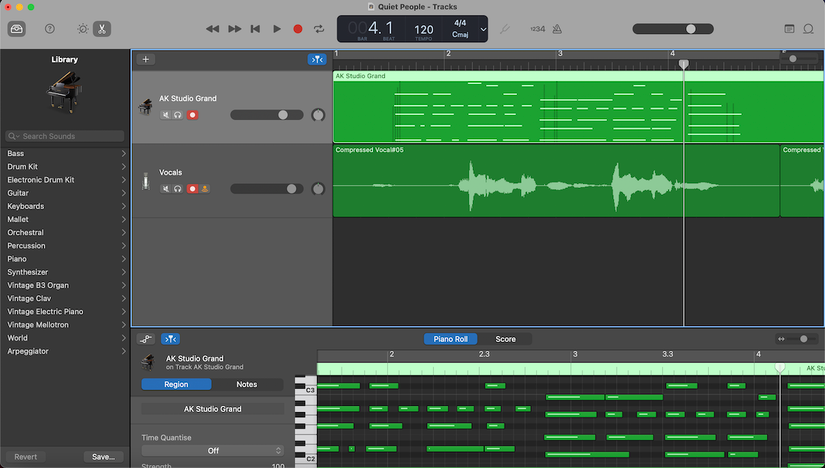Viewport: 825px width, 468px height.
Task: Solo the Vocals track
Action: tap(178, 188)
